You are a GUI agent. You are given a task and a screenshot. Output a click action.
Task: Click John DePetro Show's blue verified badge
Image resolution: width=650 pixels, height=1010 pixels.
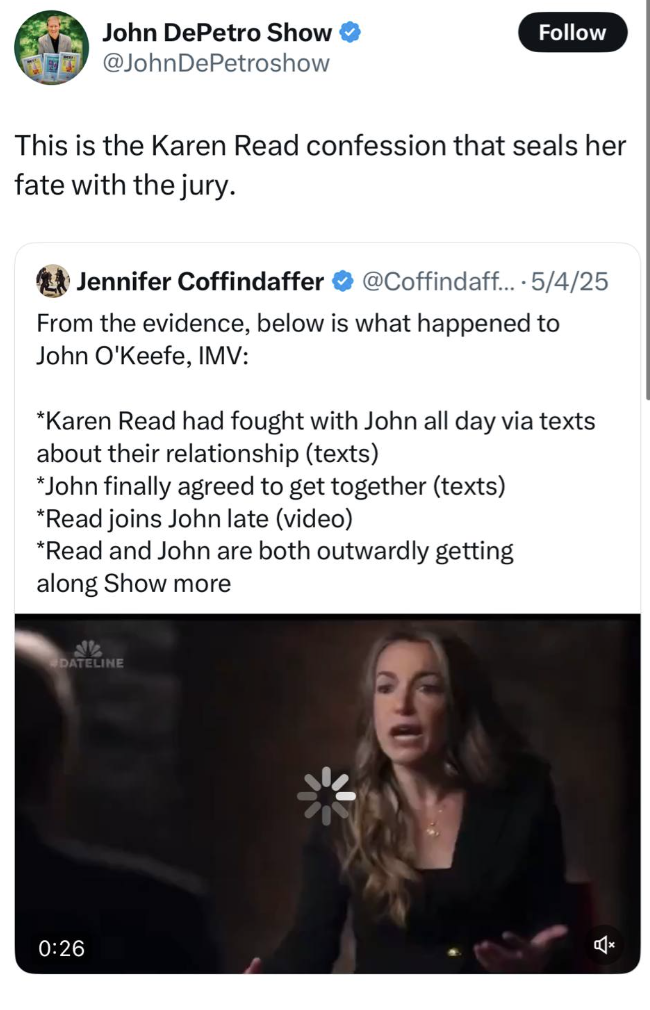[x=349, y=33]
